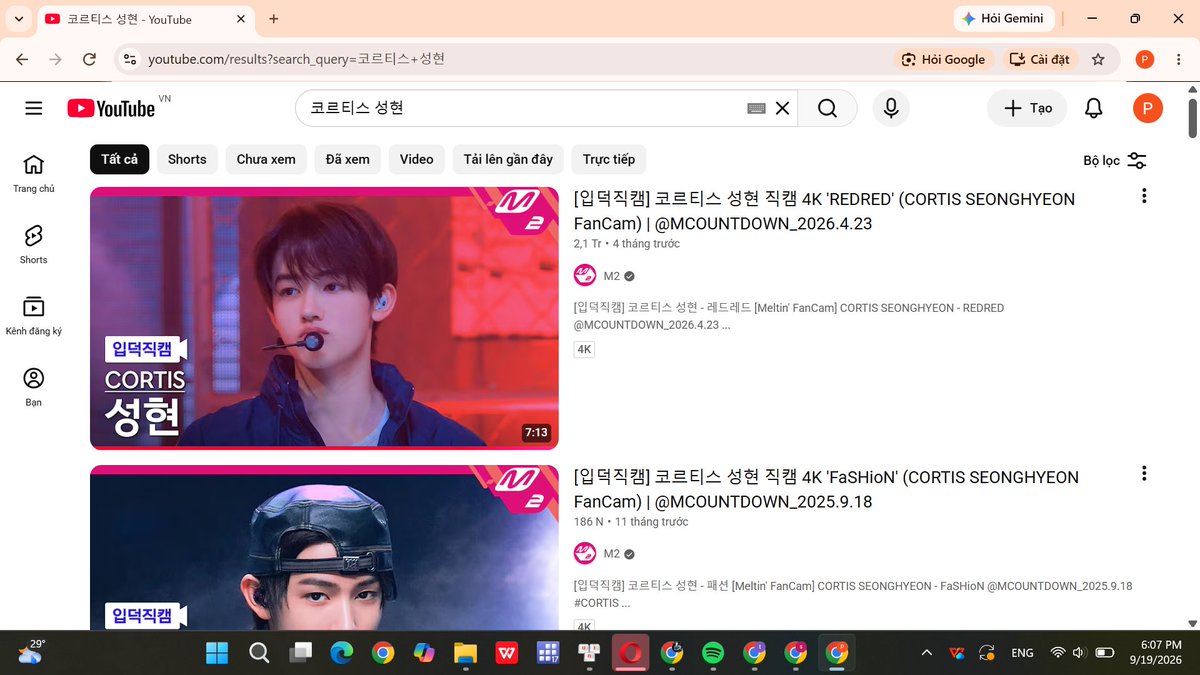Open YouTube account avatar menu
Image resolution: width=1200 pixels, height=675 pixels.
[1147, 108]
